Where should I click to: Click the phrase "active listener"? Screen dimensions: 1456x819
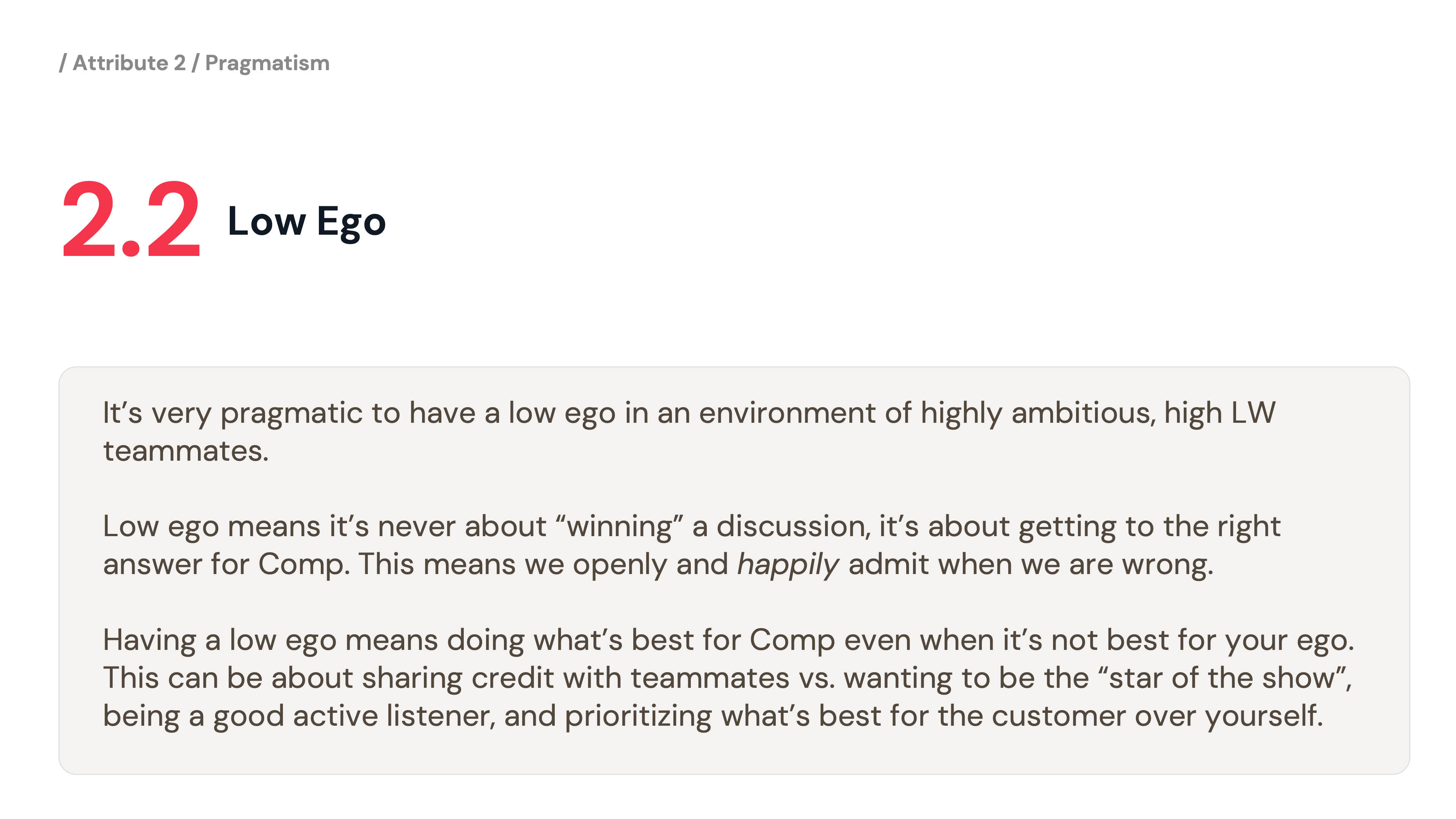(x=394, y=716)
